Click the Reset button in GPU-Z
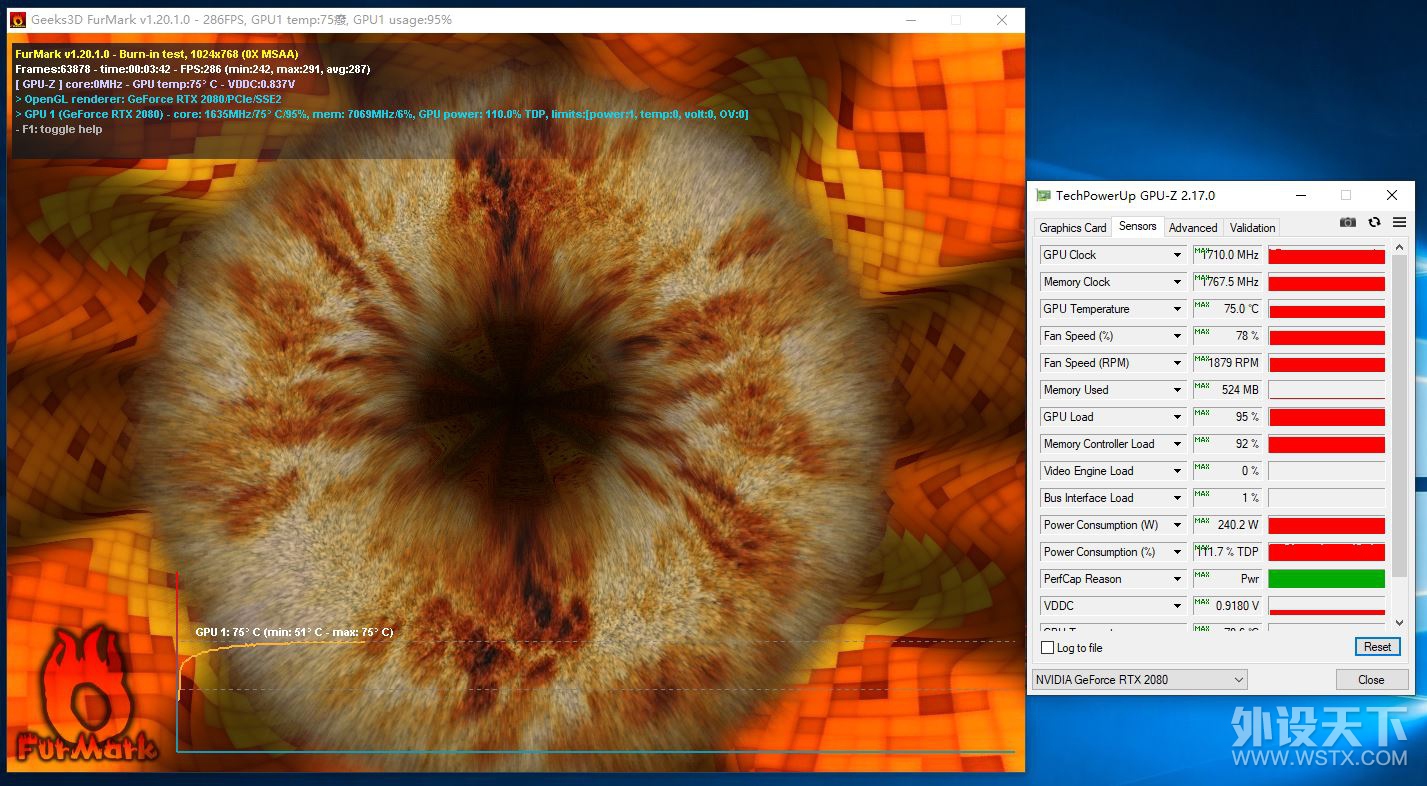The height and width of the screenshot is (786, 1427). [1378, 647]
